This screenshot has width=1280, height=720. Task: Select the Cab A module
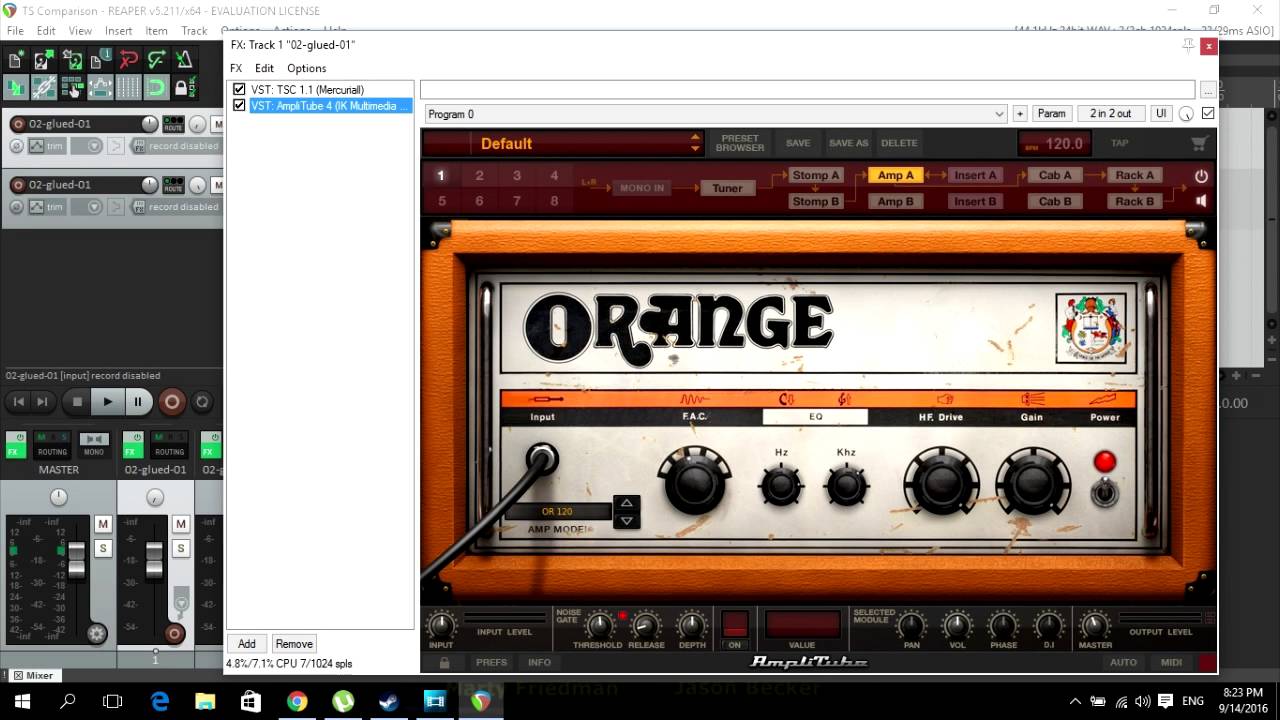[1055, 175]
